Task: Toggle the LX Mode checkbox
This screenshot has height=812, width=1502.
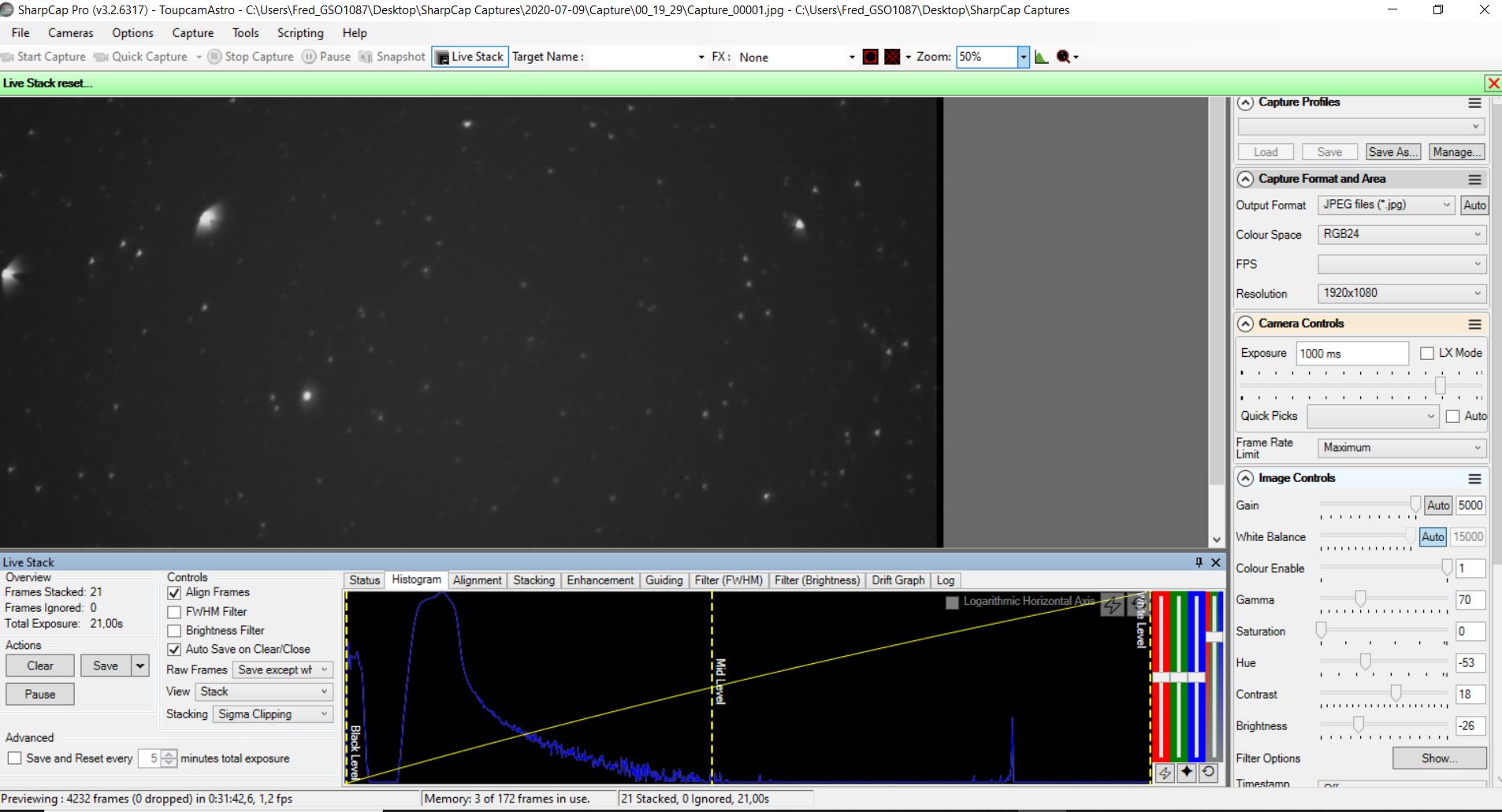Action: click(x=1427, y=354)
